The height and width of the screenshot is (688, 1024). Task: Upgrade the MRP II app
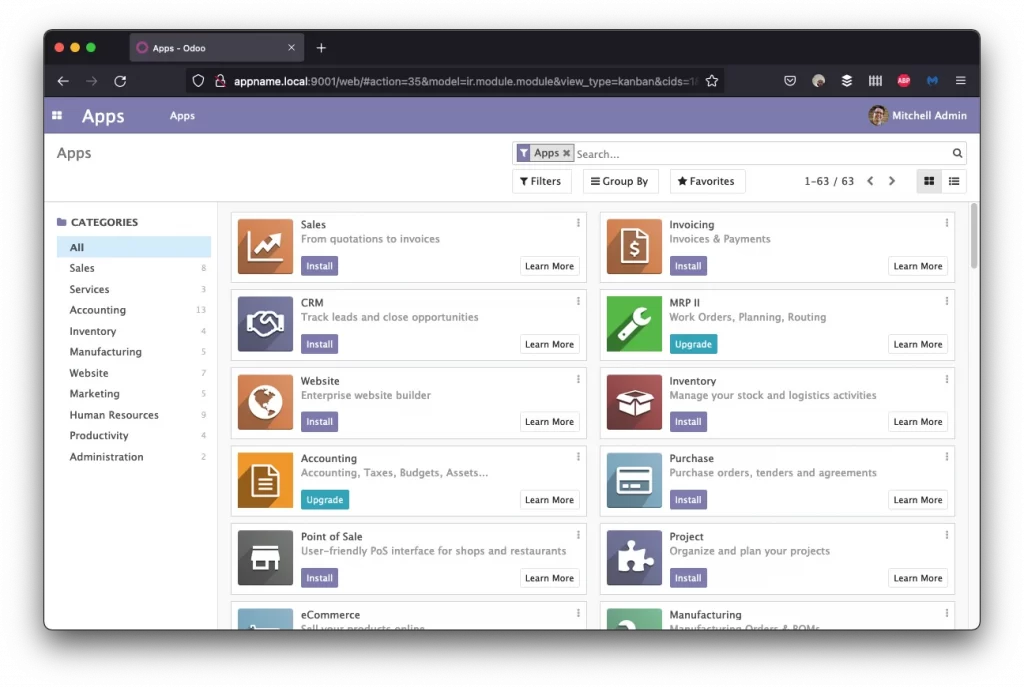[x=693, y=344]
